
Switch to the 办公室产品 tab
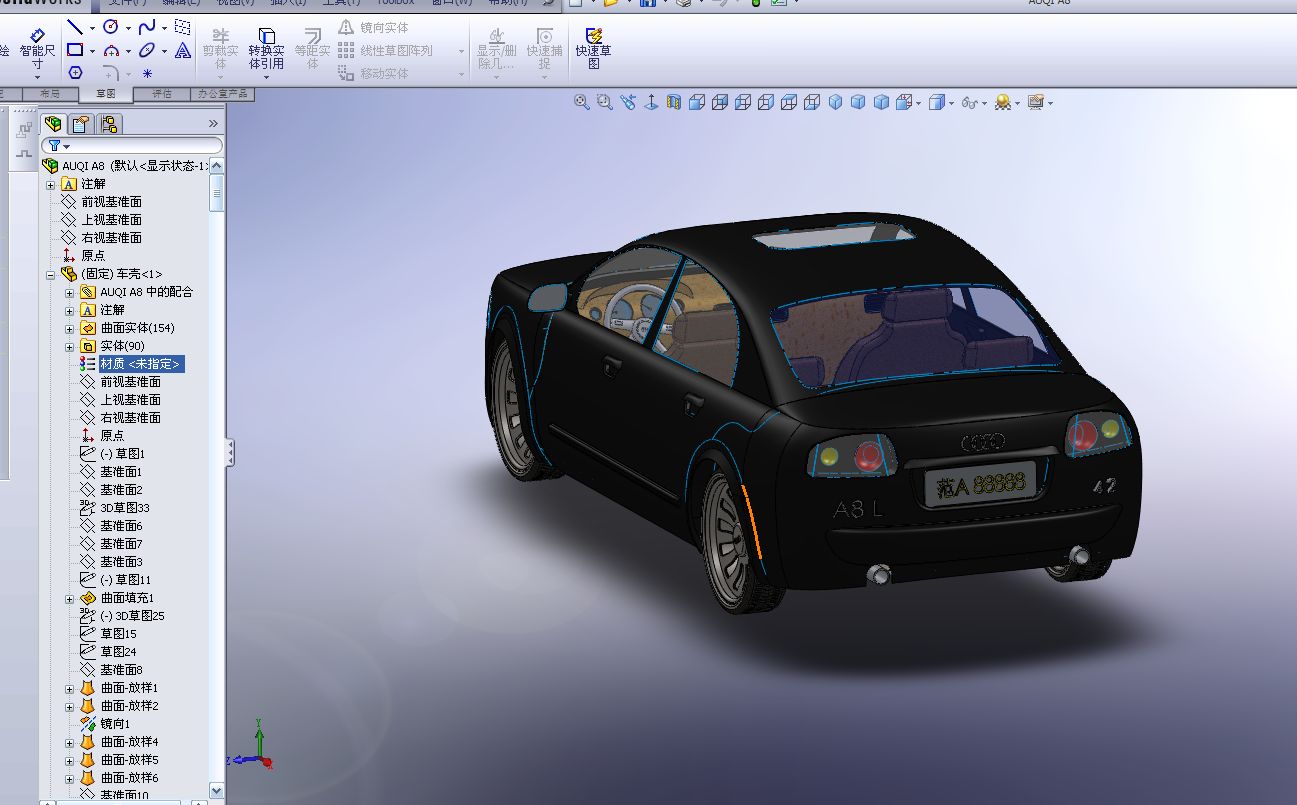pos(221,93)
